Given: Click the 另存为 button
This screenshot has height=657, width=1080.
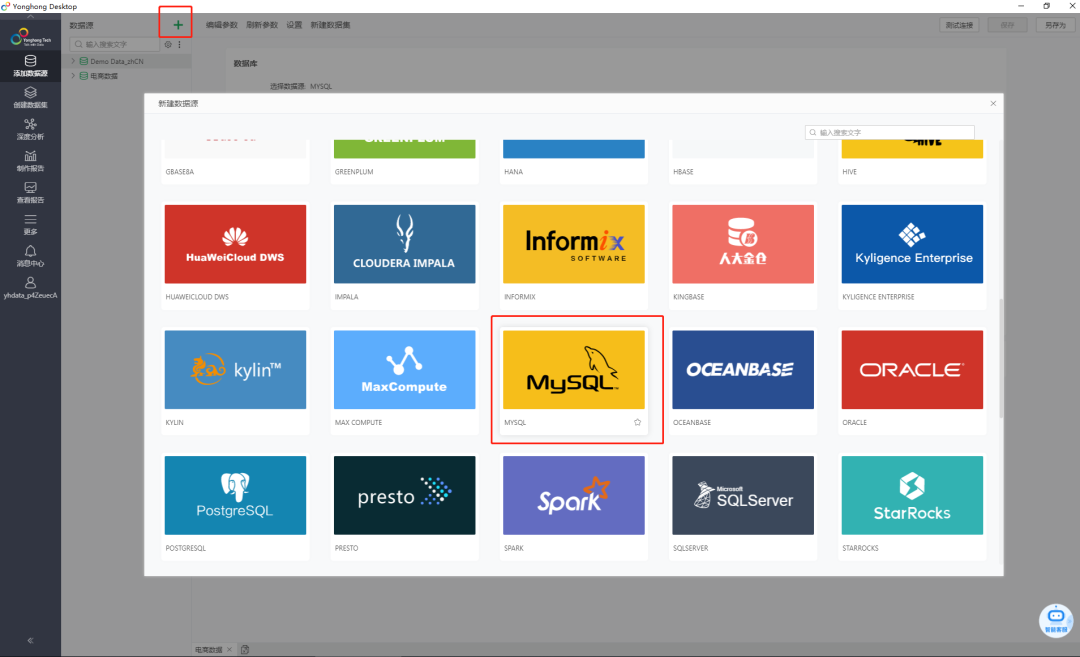Looking at the screenshot, I should click(x=1055, y=25).
